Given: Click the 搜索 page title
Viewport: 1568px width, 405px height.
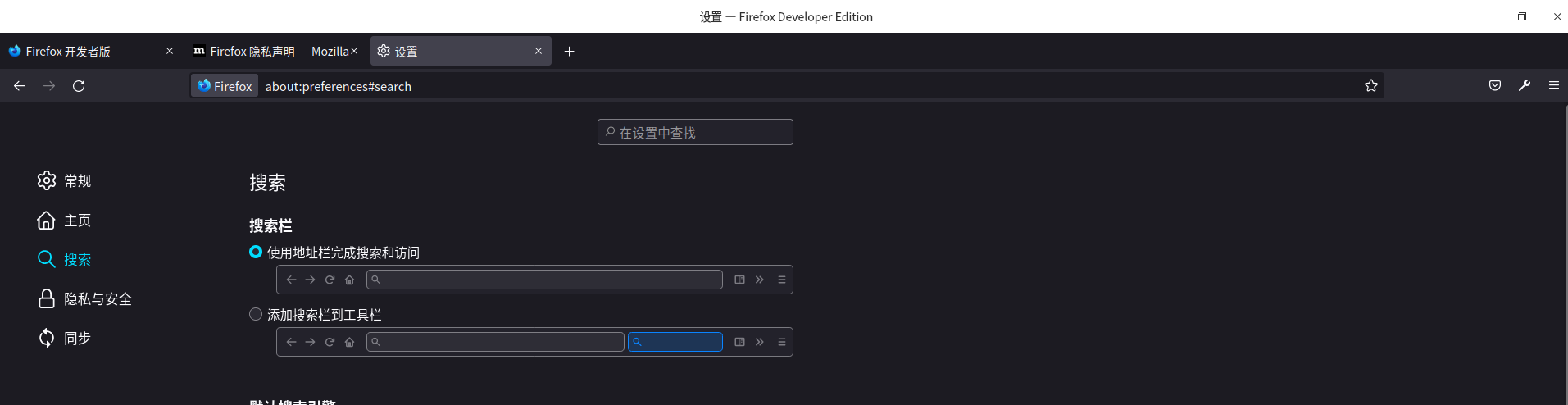Looking at the screenshot, I should point(267,183).
